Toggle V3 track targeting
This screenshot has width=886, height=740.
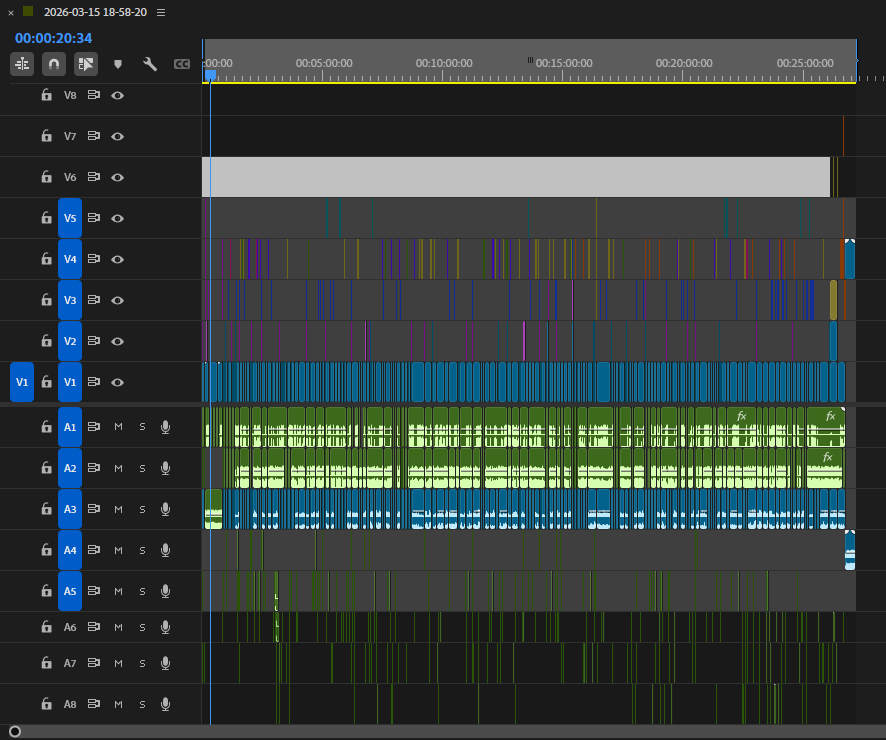coord(70,300)
